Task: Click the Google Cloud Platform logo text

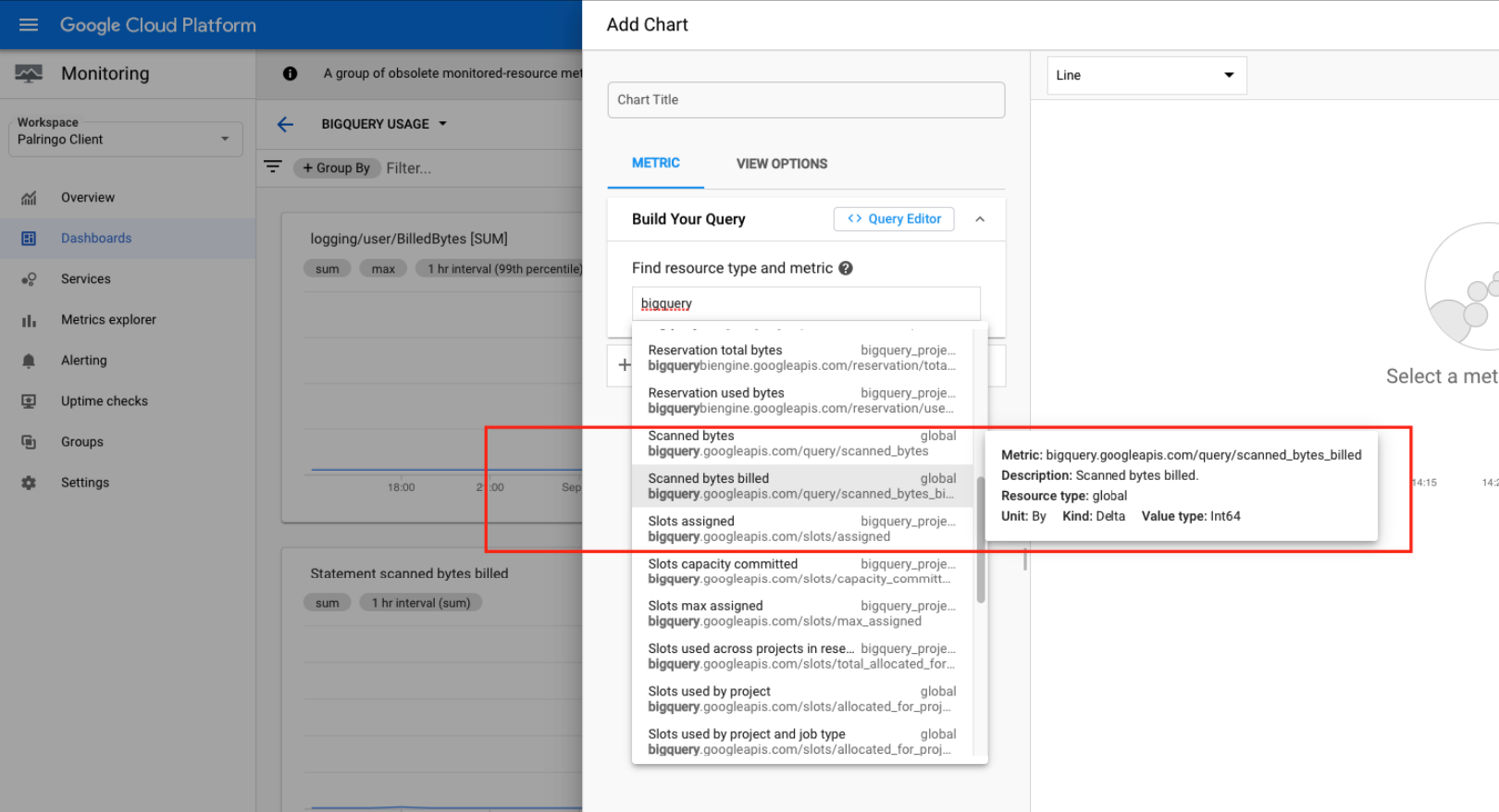Action: [158, 25]
